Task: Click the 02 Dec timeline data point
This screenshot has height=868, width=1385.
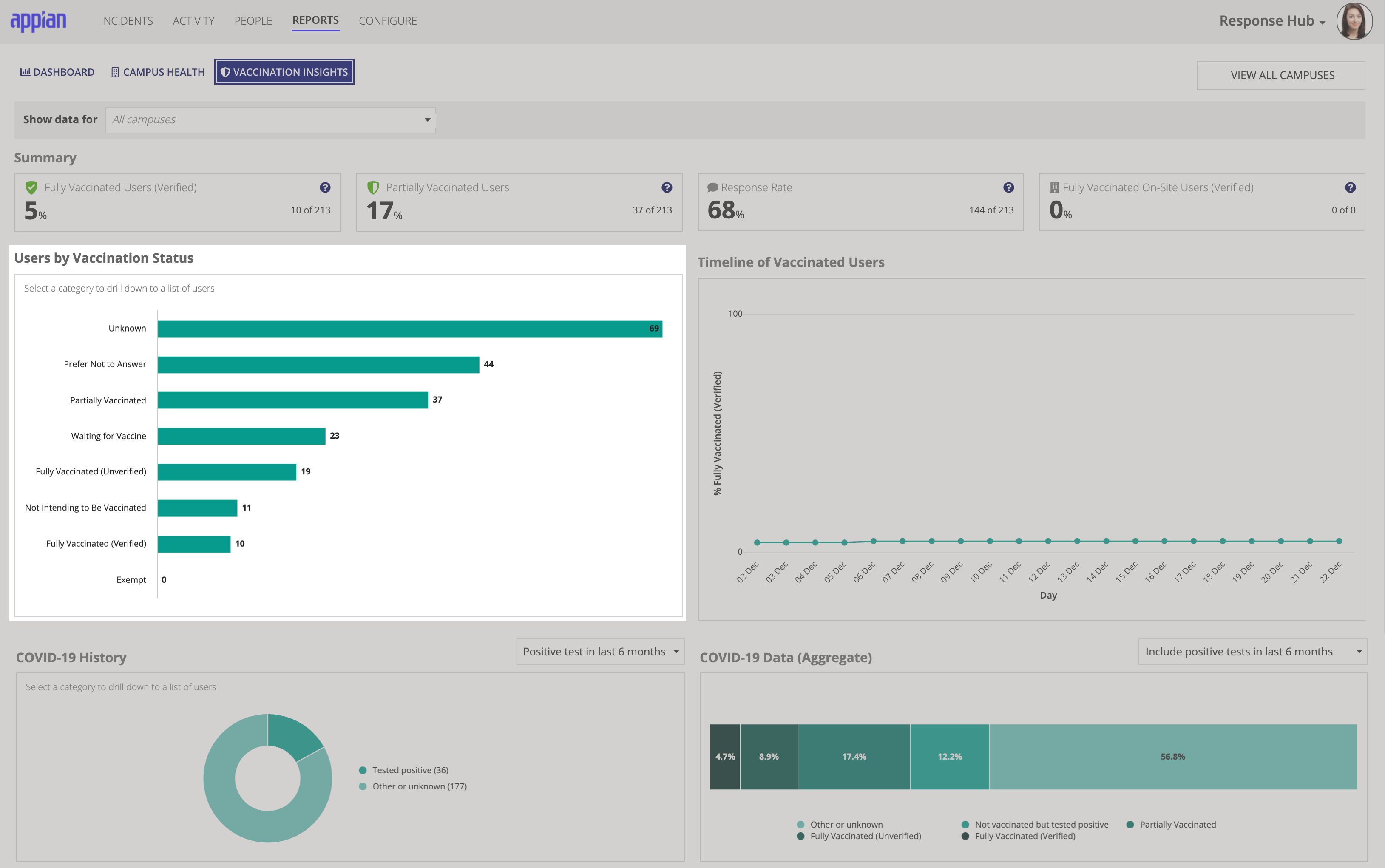Action: point(757,542)
